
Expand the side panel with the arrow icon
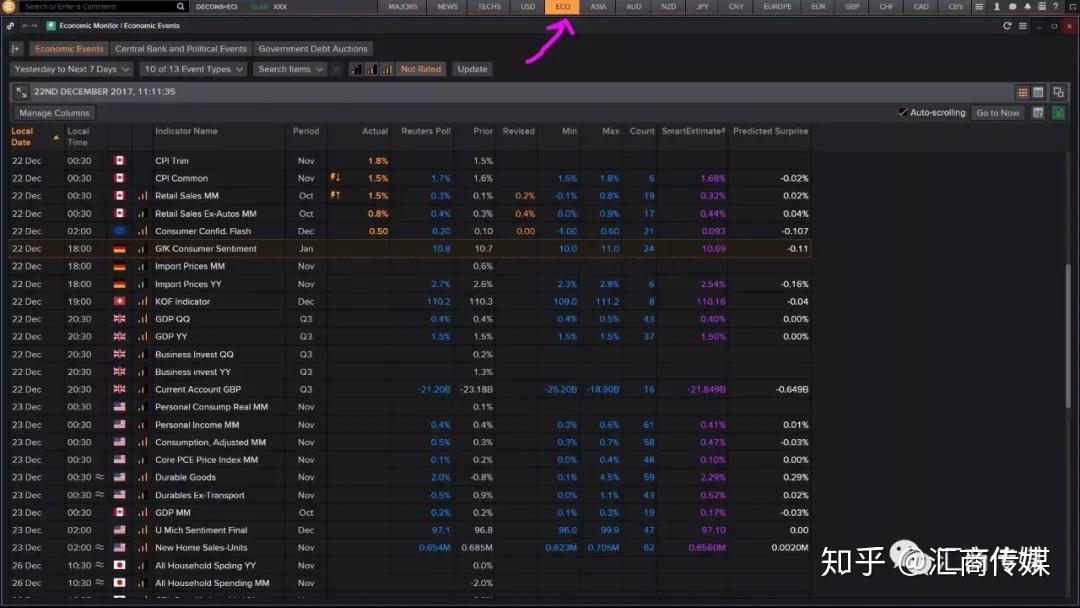16,49
